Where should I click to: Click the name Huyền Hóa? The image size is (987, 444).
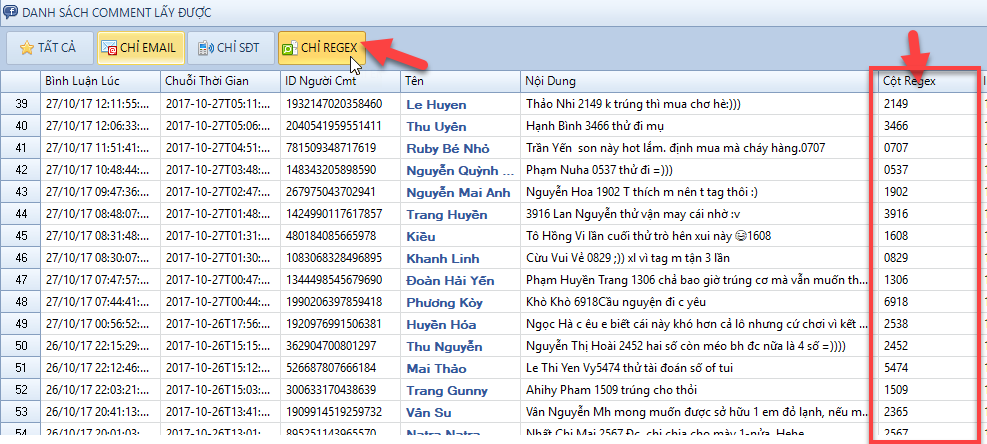pyautogui.click(x=441, y=325)
